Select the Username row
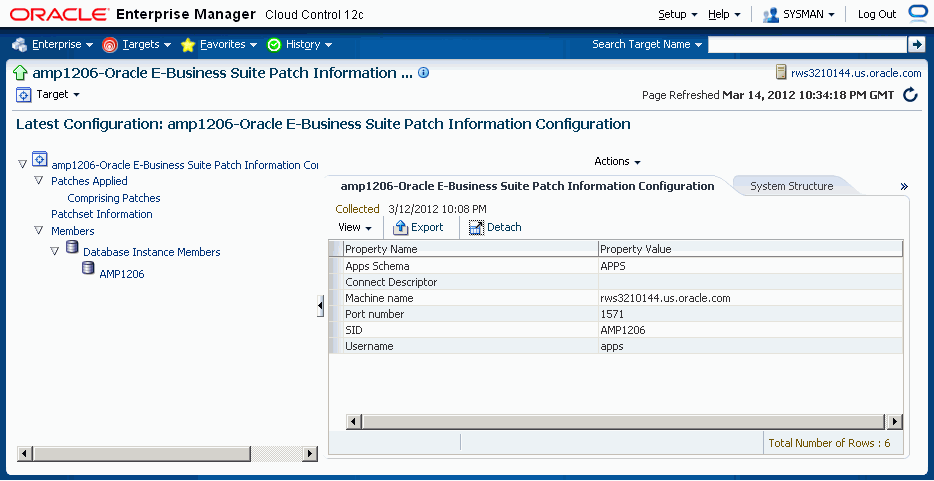The height and width of the screenshot is (481, 934). (616, 346)
